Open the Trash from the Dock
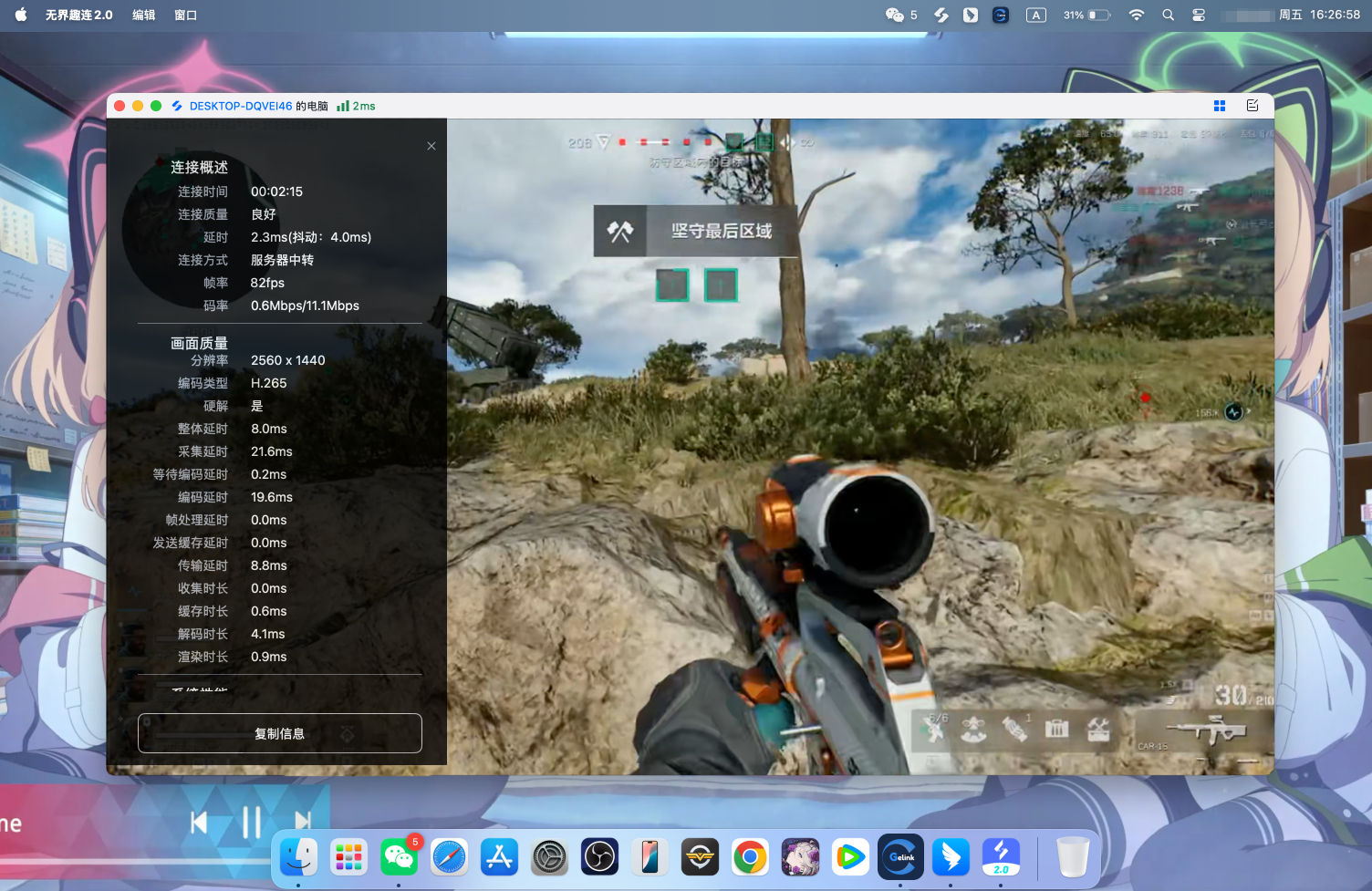Image resolution: width=1372 pixels, height=891 pixels. pos(1074,857)
